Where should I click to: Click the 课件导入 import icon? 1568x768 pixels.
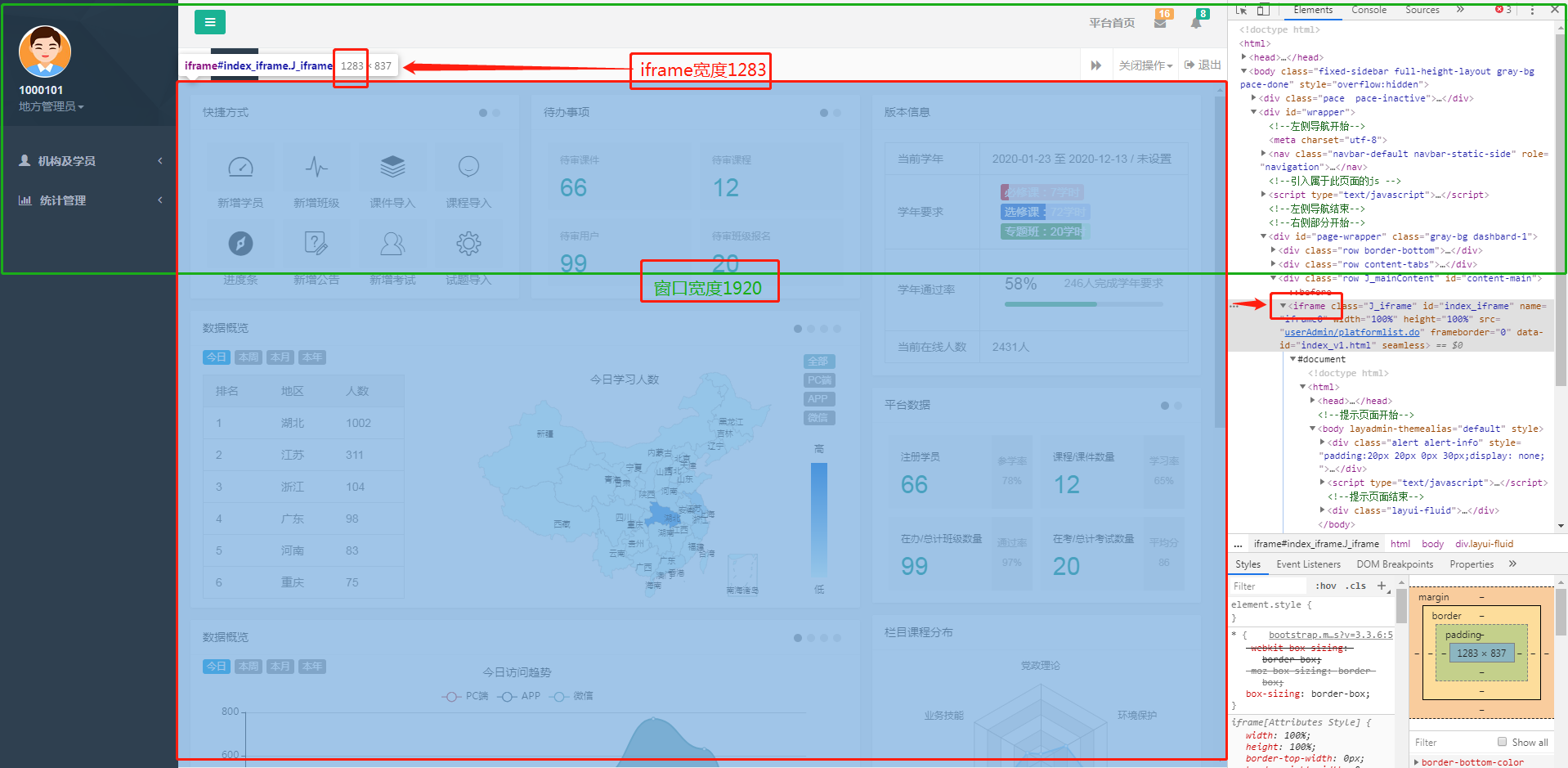click(x=392, y=168)
